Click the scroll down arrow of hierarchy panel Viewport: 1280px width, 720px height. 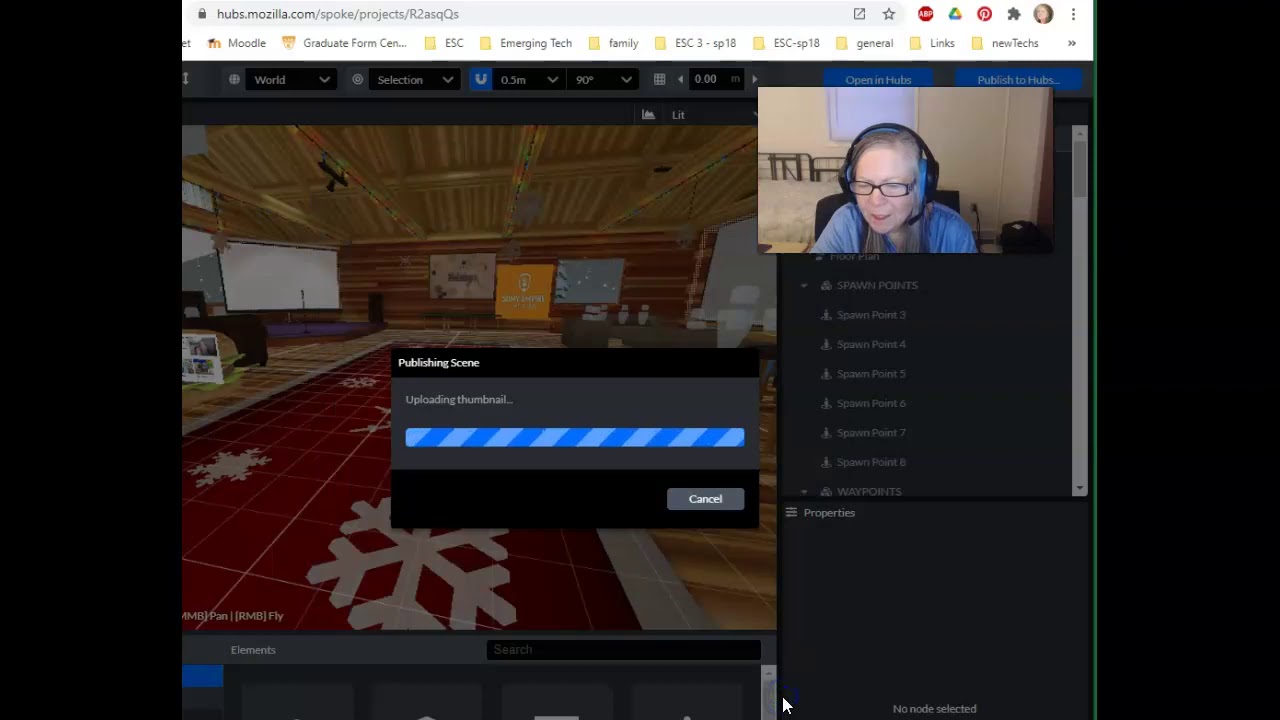pyautogui.click(x=1080, y=488)
